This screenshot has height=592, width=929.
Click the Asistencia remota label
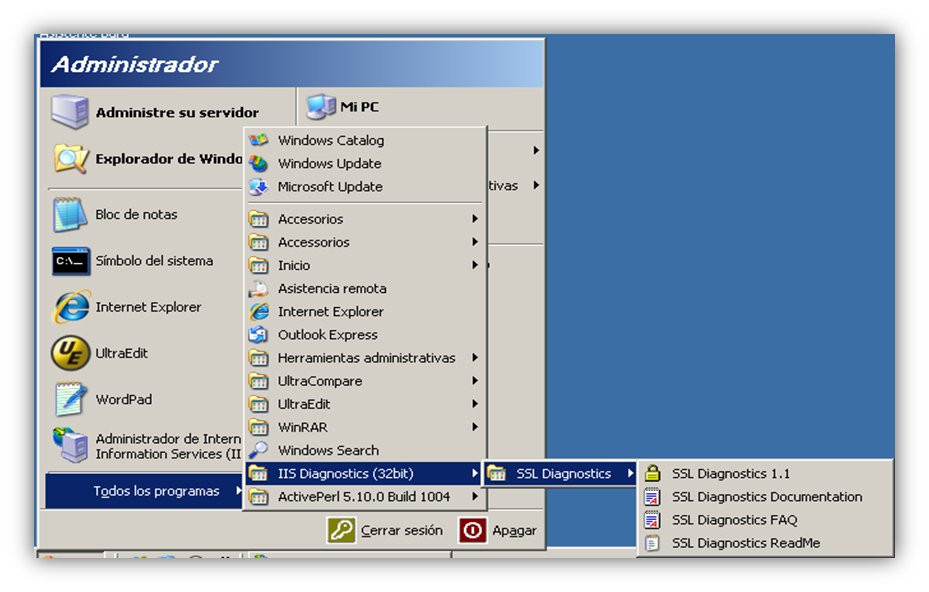pos(332,289)
